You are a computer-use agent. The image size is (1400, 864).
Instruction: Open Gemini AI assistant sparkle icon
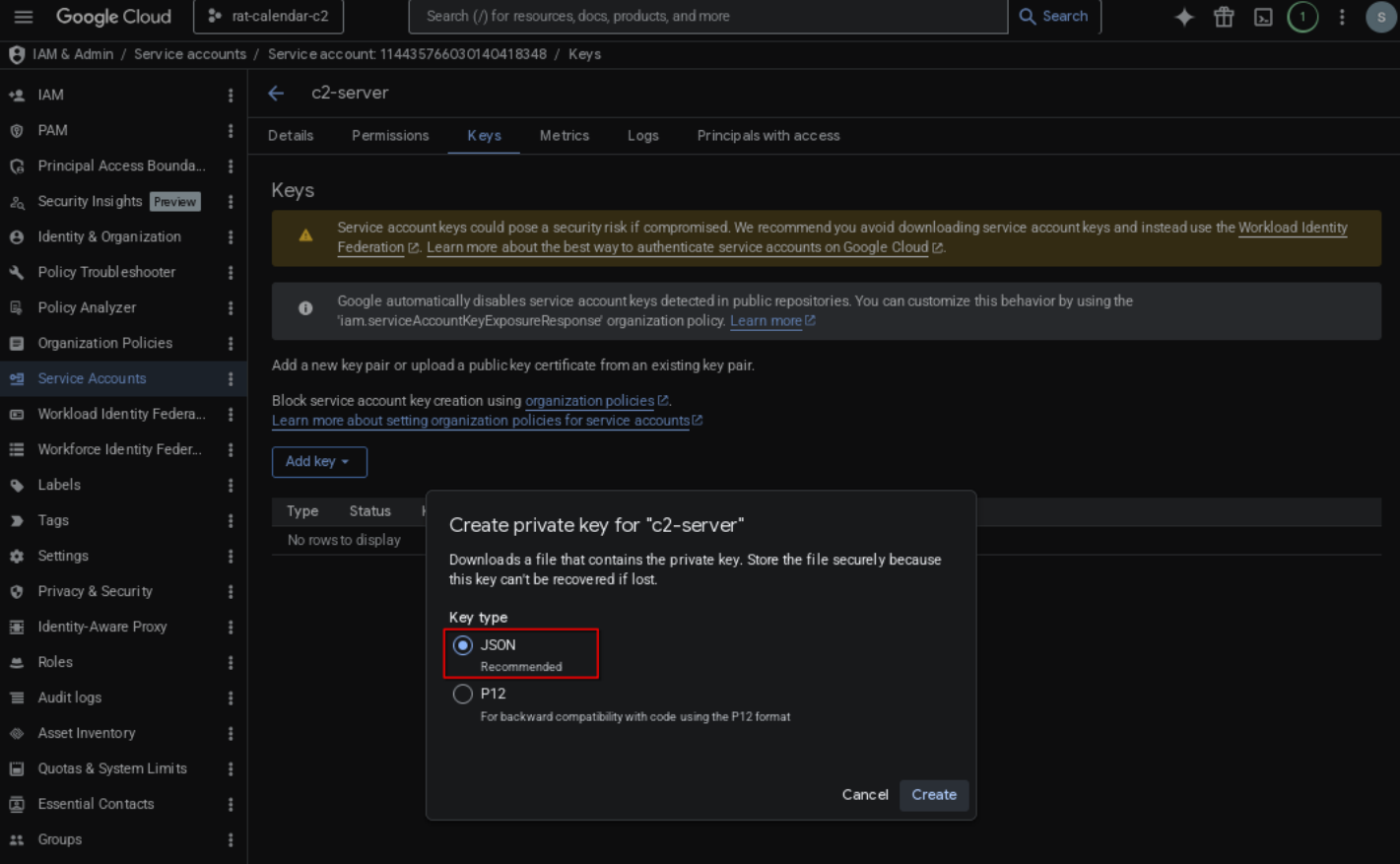tap(1184, 17)
